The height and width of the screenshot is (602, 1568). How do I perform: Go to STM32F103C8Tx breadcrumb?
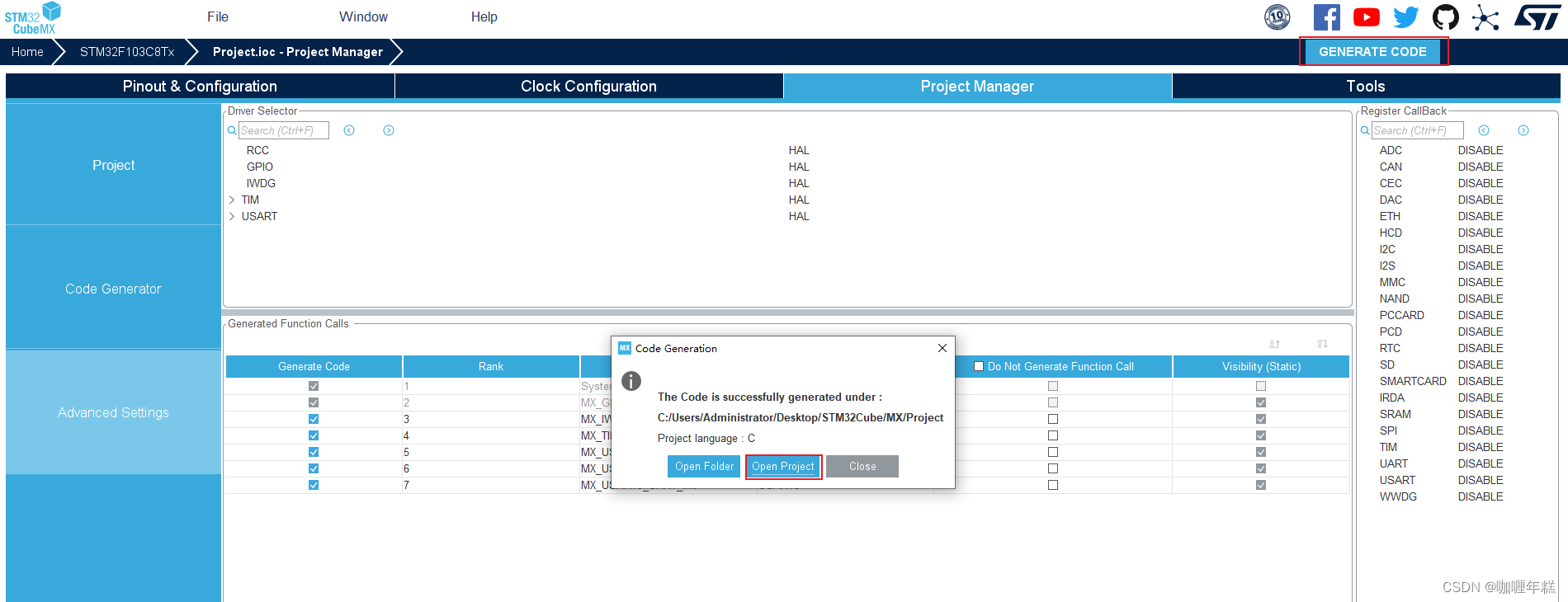[x=127, y=51]
